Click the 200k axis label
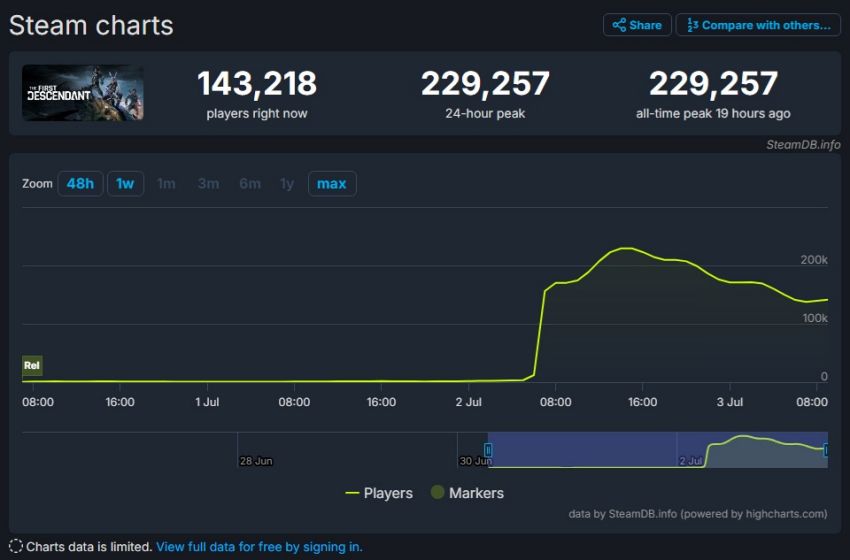Image resolution: width=850 pixels, height=560 pixels. (x=814, y=260)
